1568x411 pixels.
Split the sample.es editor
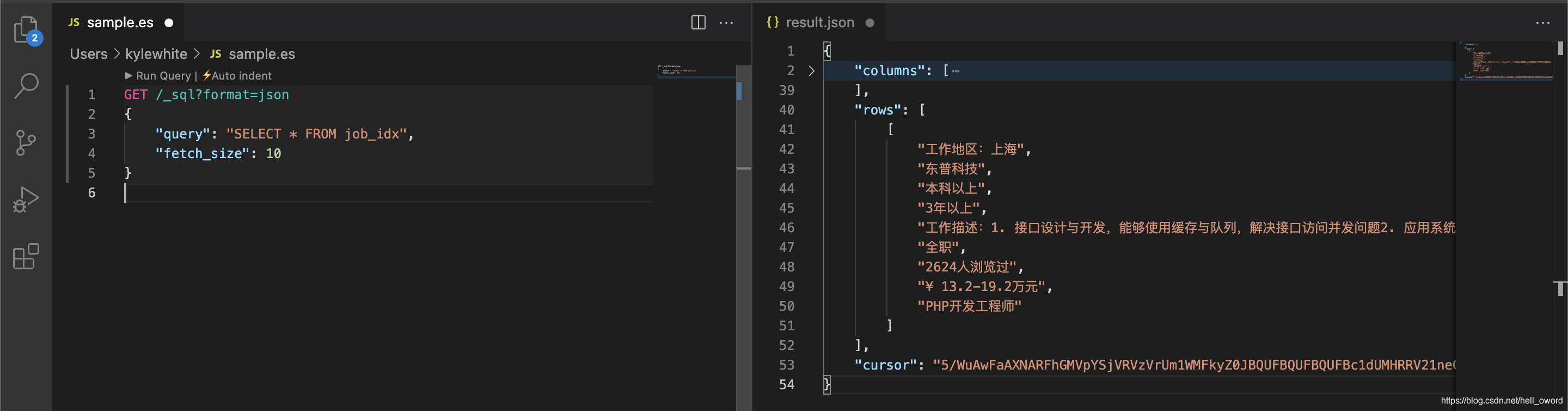click(x=698, y=23)
